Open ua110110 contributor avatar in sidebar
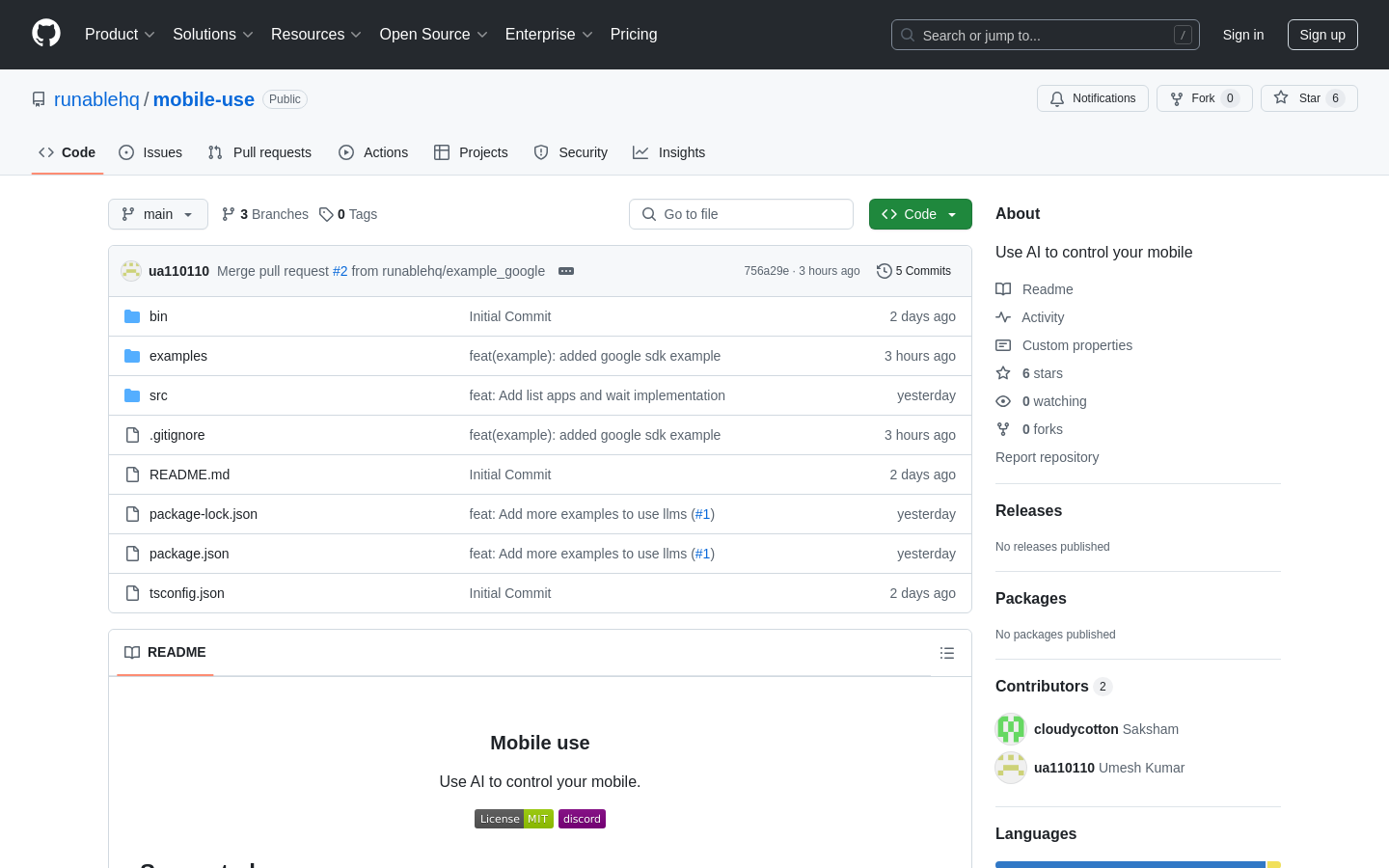Viewport: 1389px width, 868px height. tap(1011, 768)
